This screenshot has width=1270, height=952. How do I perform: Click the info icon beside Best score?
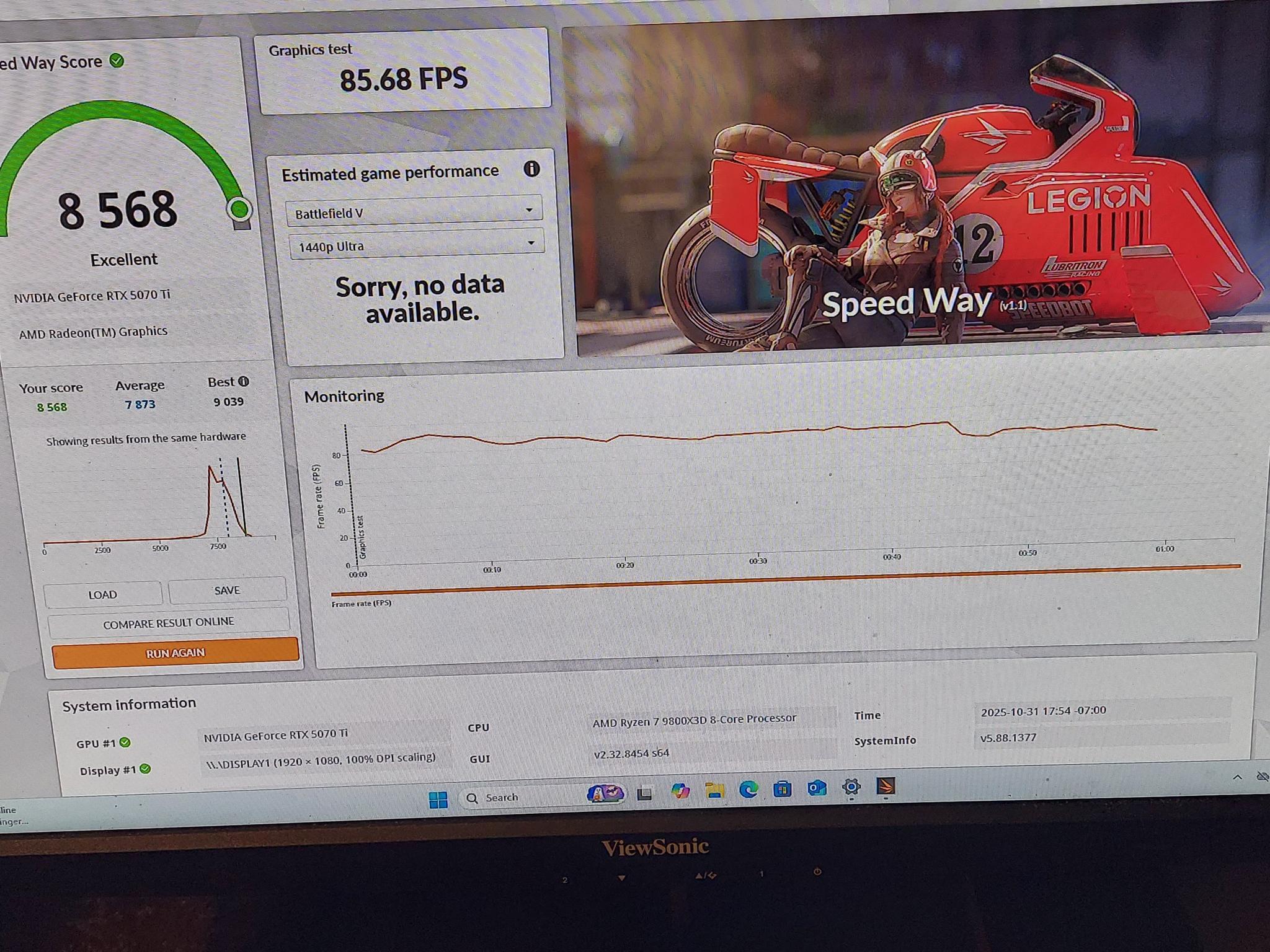(x=244, y=382)
